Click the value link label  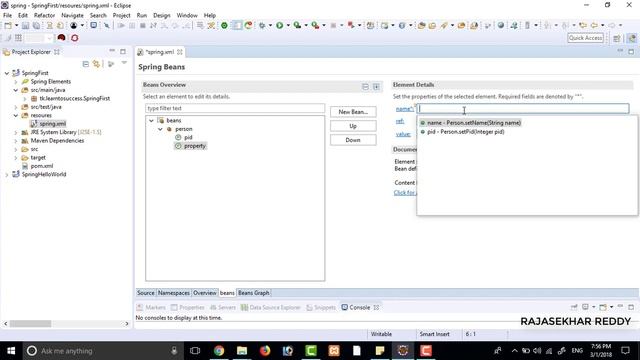point(403,134)
